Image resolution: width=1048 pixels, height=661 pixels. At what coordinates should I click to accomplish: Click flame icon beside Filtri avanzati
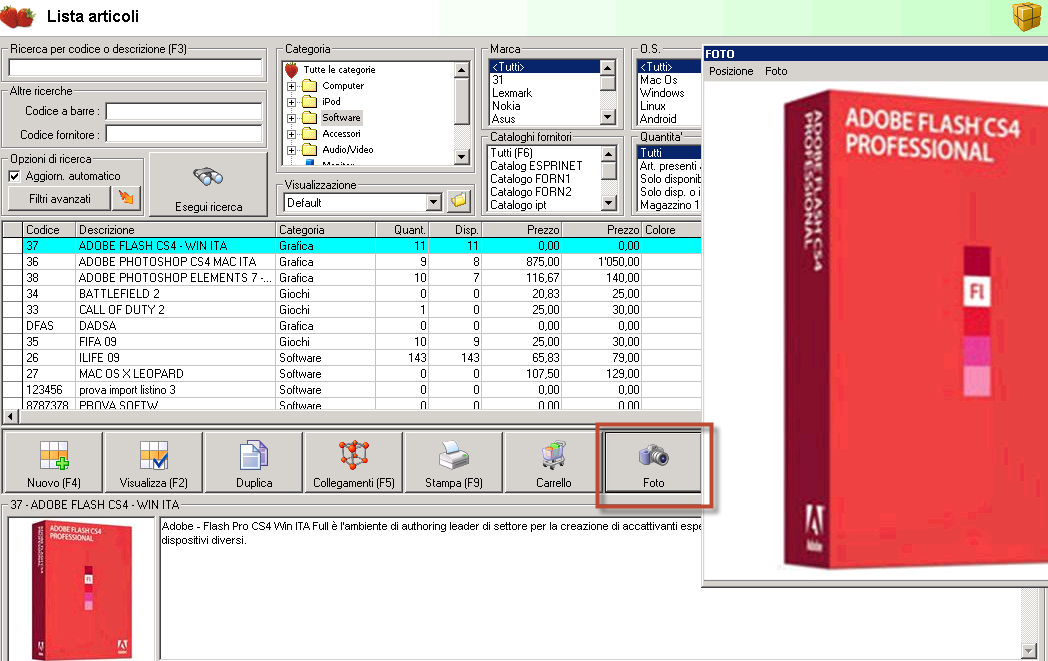click(x=126, y=198)
